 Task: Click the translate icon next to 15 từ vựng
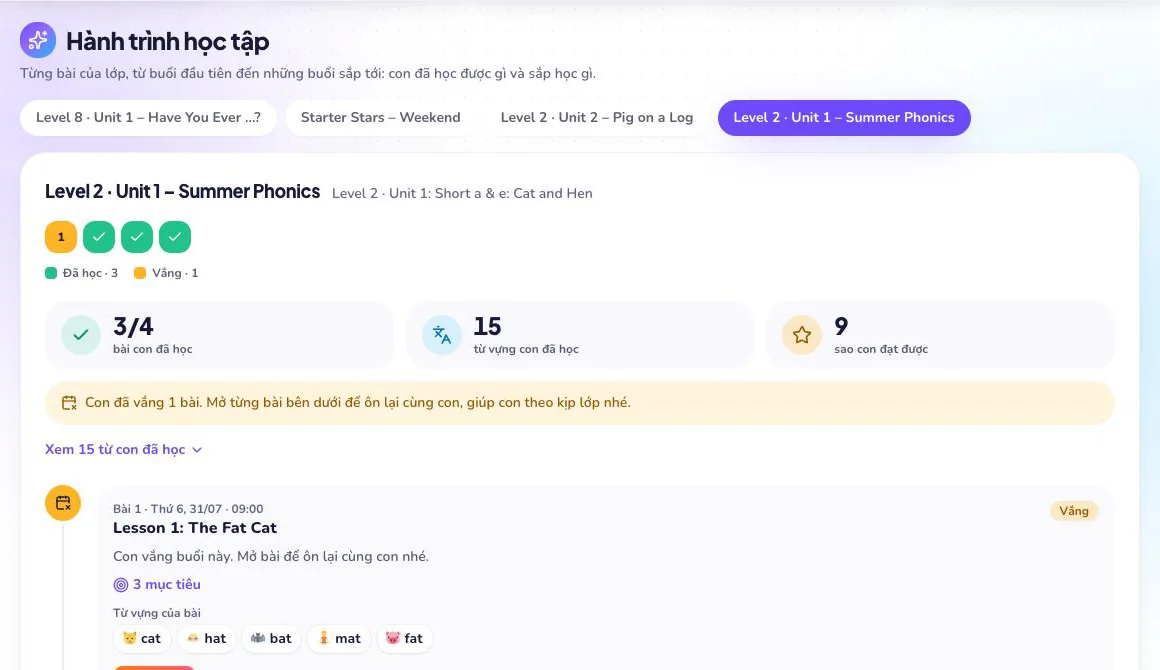[x=442, y=335]
